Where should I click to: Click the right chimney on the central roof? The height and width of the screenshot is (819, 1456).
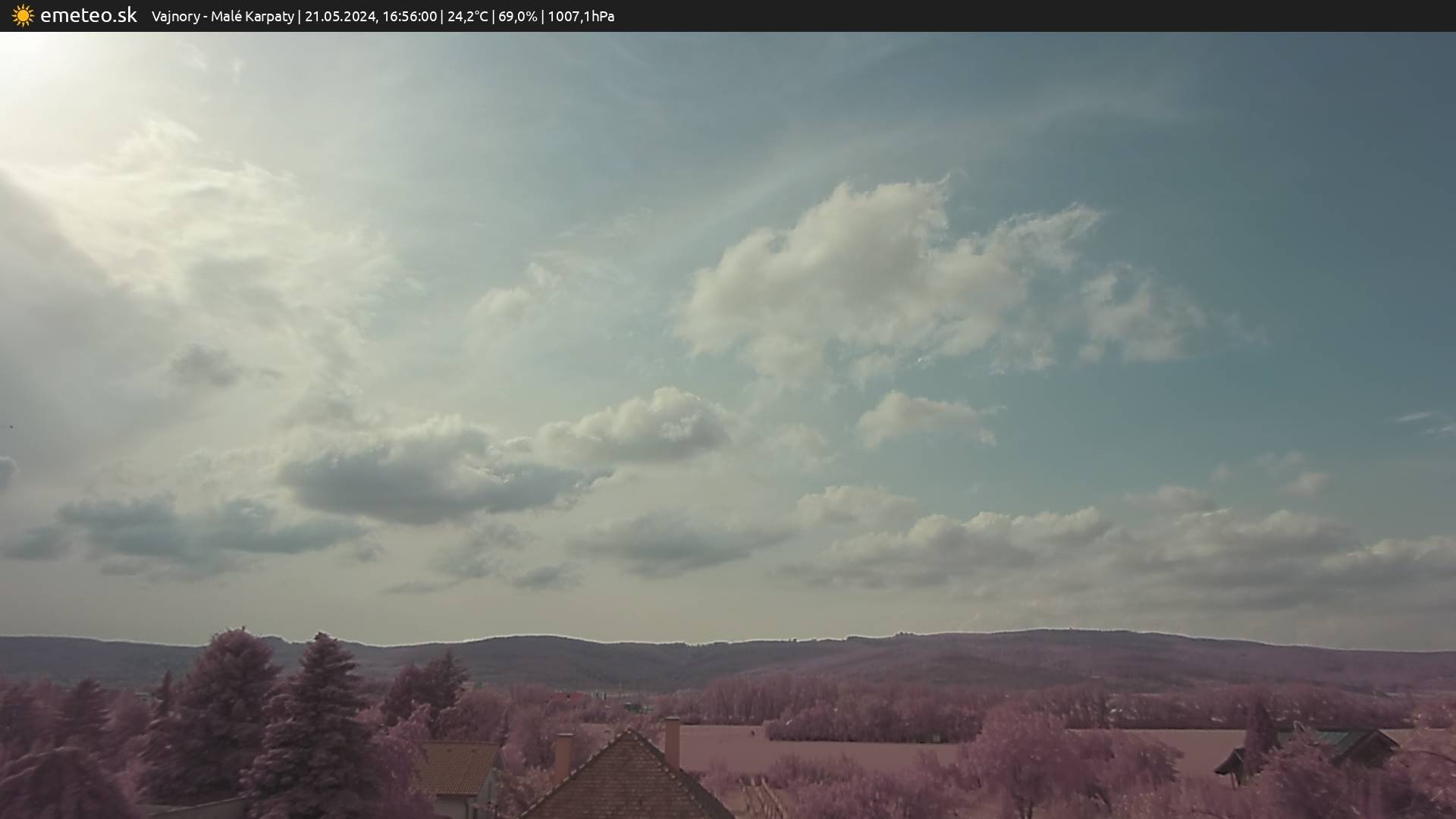tap(672, 741)
